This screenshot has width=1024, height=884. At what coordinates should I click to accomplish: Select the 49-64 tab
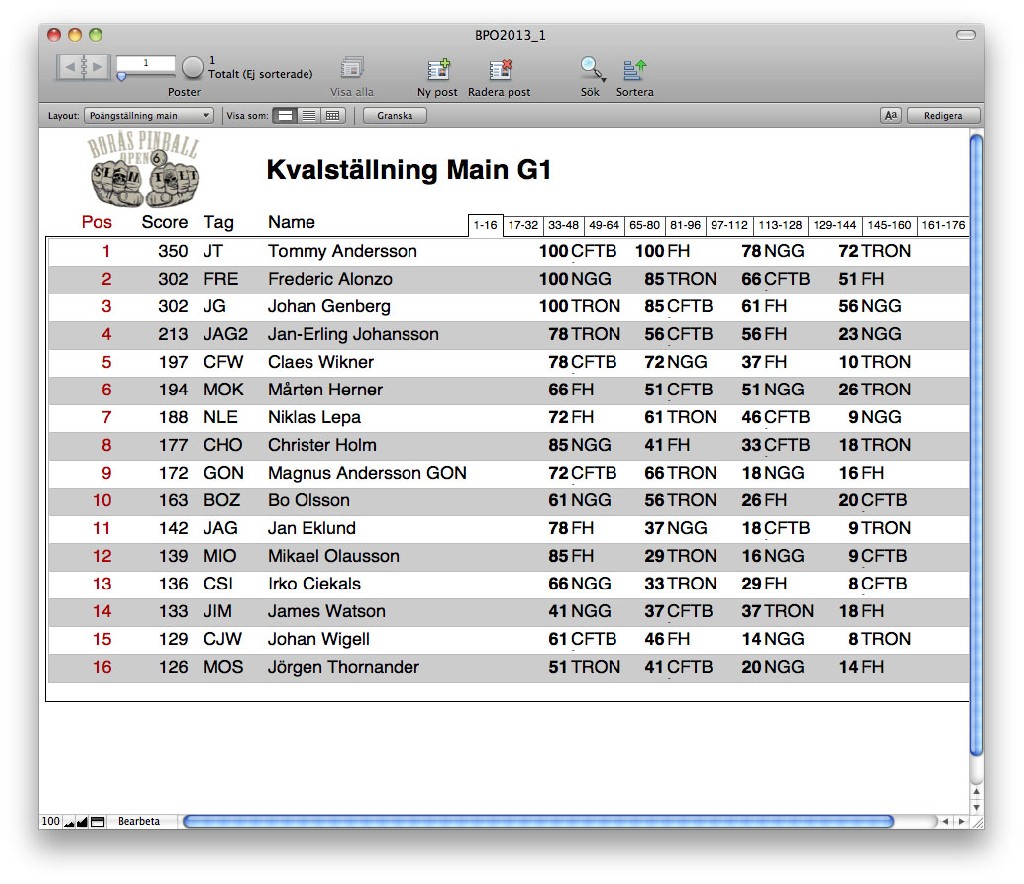pyautogui.click(x=604, y=225)
